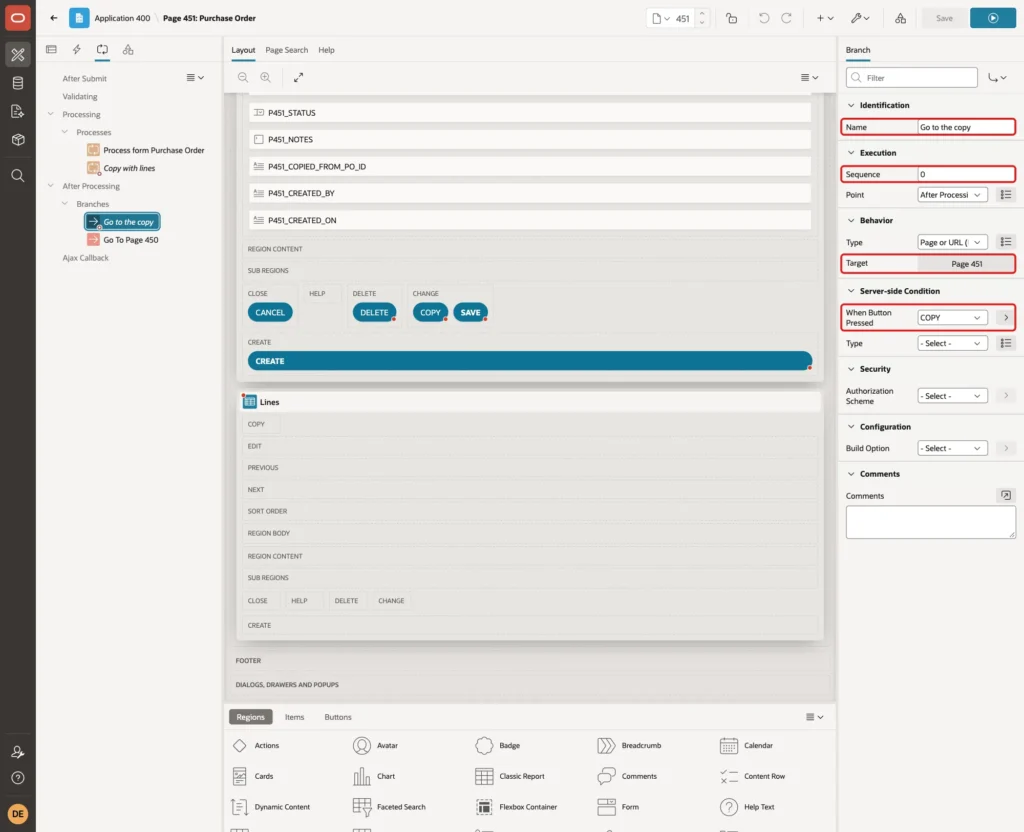The width and height of the screenshot is (1024, 832).
Task: Expand the layout to full screen
Action: coord(298,77)
